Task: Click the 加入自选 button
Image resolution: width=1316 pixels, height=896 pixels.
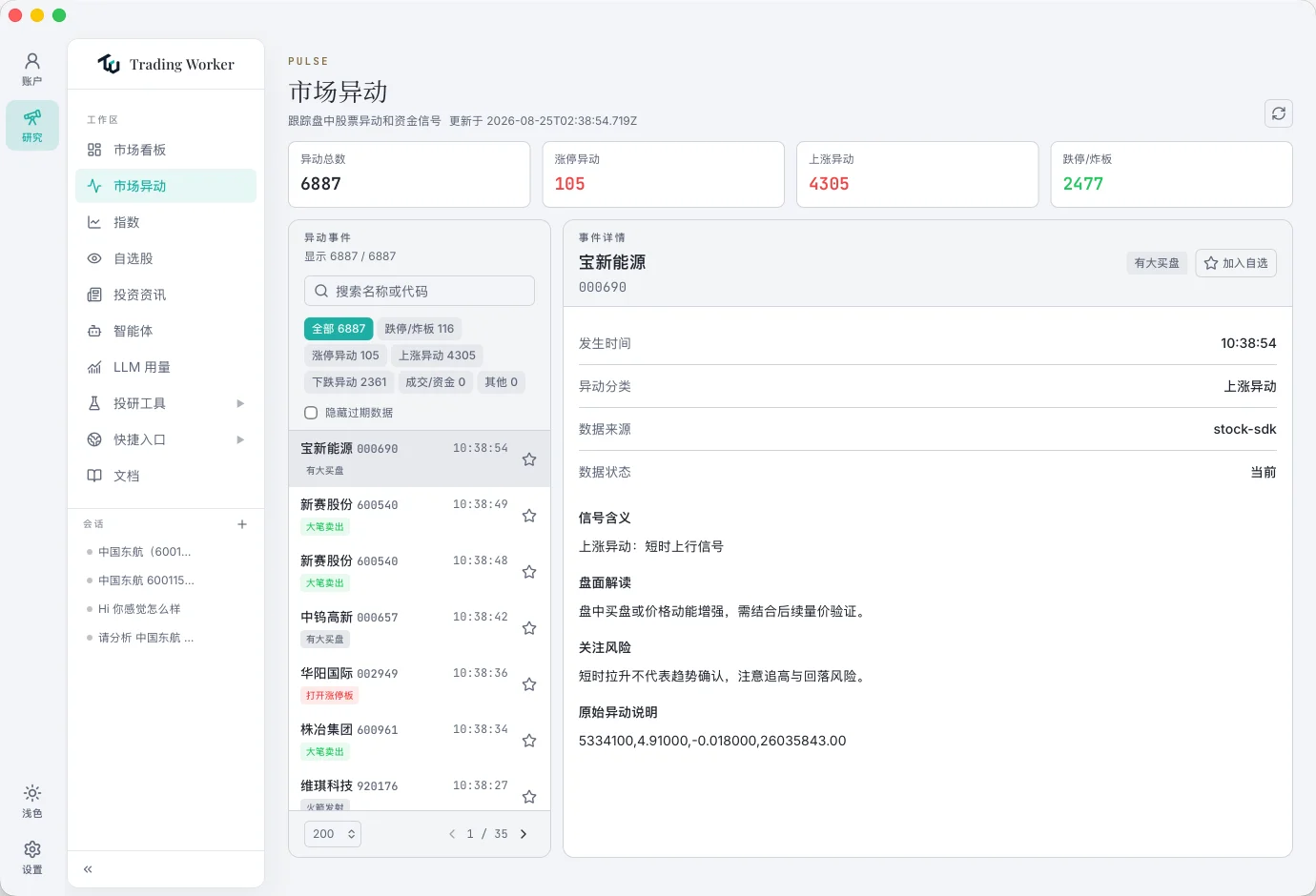Action: [x=1236, y=263]
